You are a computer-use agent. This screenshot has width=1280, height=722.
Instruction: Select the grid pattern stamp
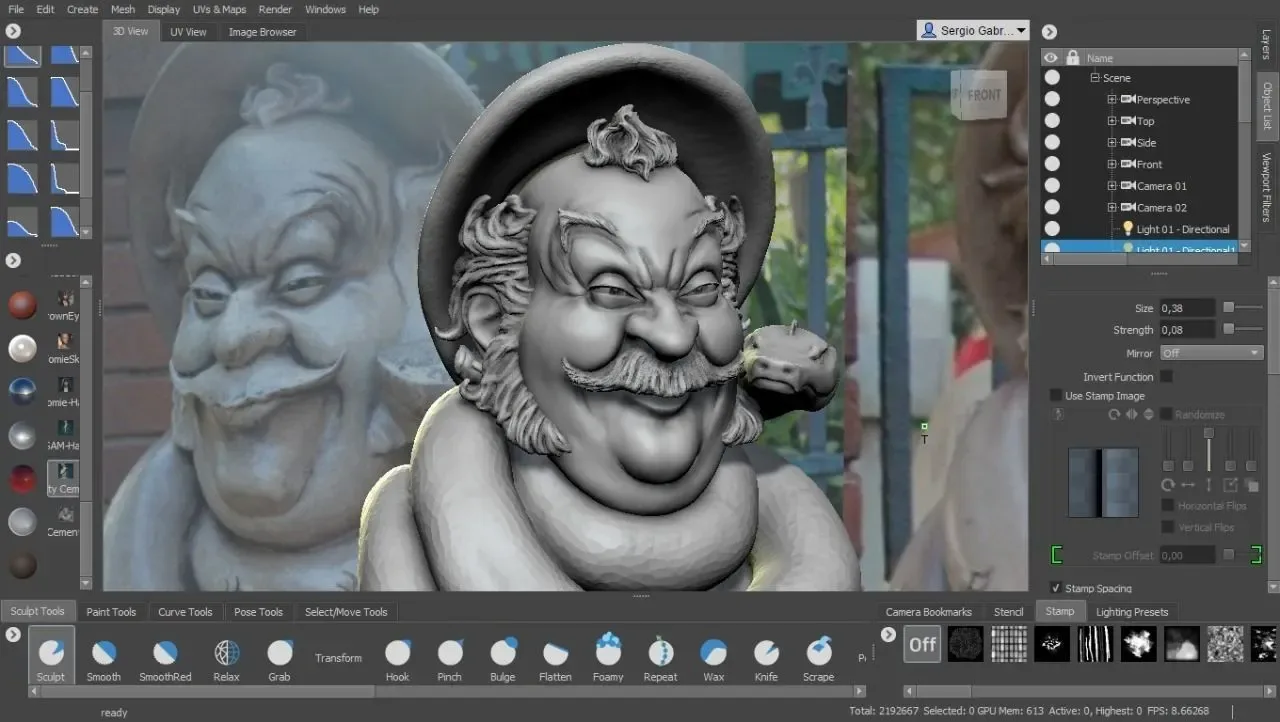click(1009, 644)
